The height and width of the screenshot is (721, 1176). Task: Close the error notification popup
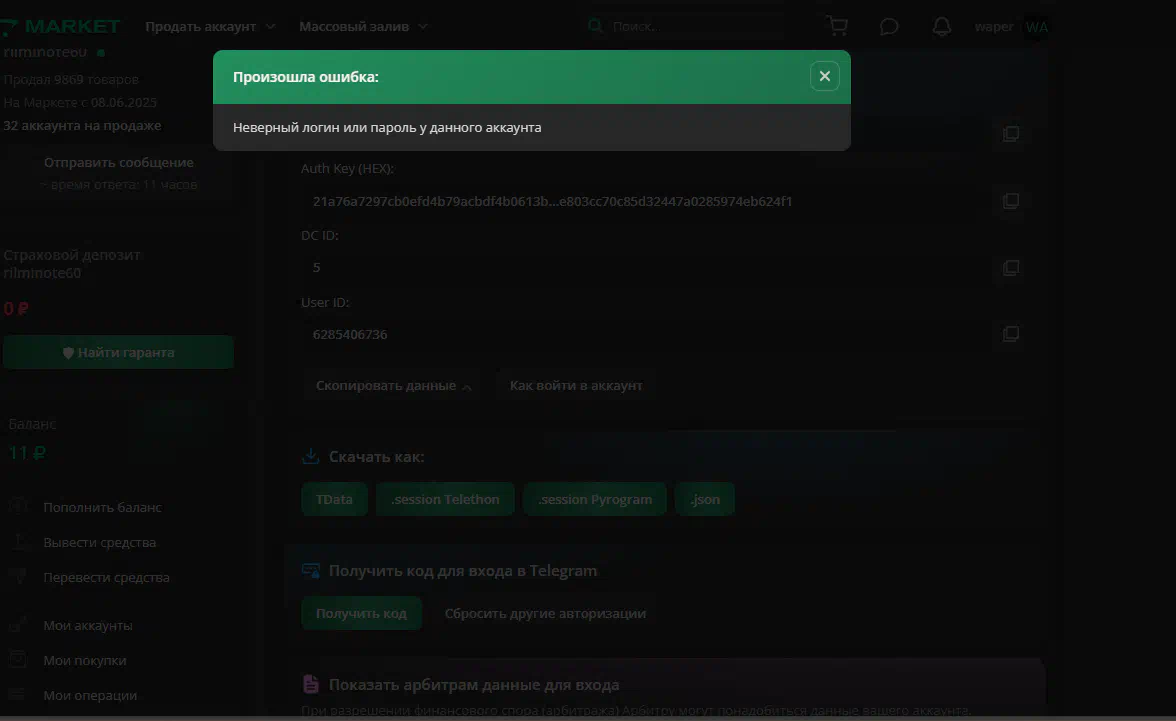(x=824, y=77)
